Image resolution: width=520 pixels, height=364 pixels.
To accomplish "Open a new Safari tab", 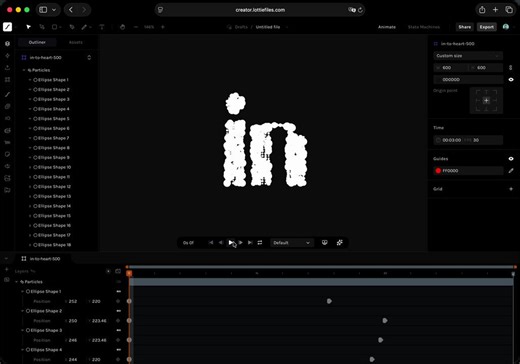I will pos(495,10).
